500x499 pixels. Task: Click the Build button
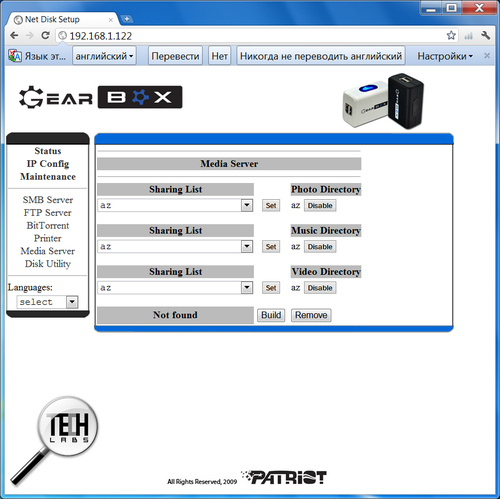pos(271,315)
